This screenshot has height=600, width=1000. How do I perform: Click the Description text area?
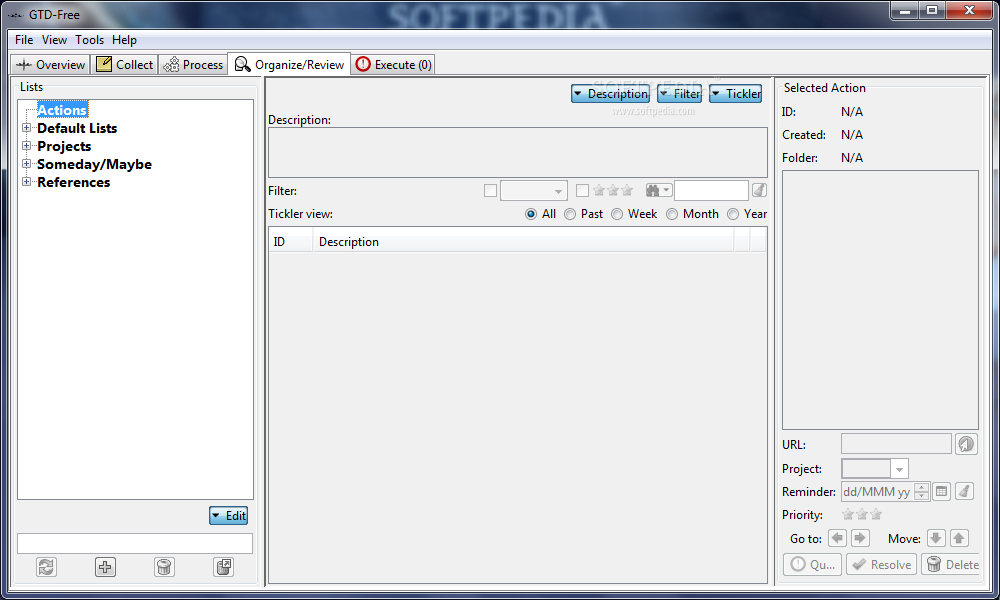pos(517,152)
